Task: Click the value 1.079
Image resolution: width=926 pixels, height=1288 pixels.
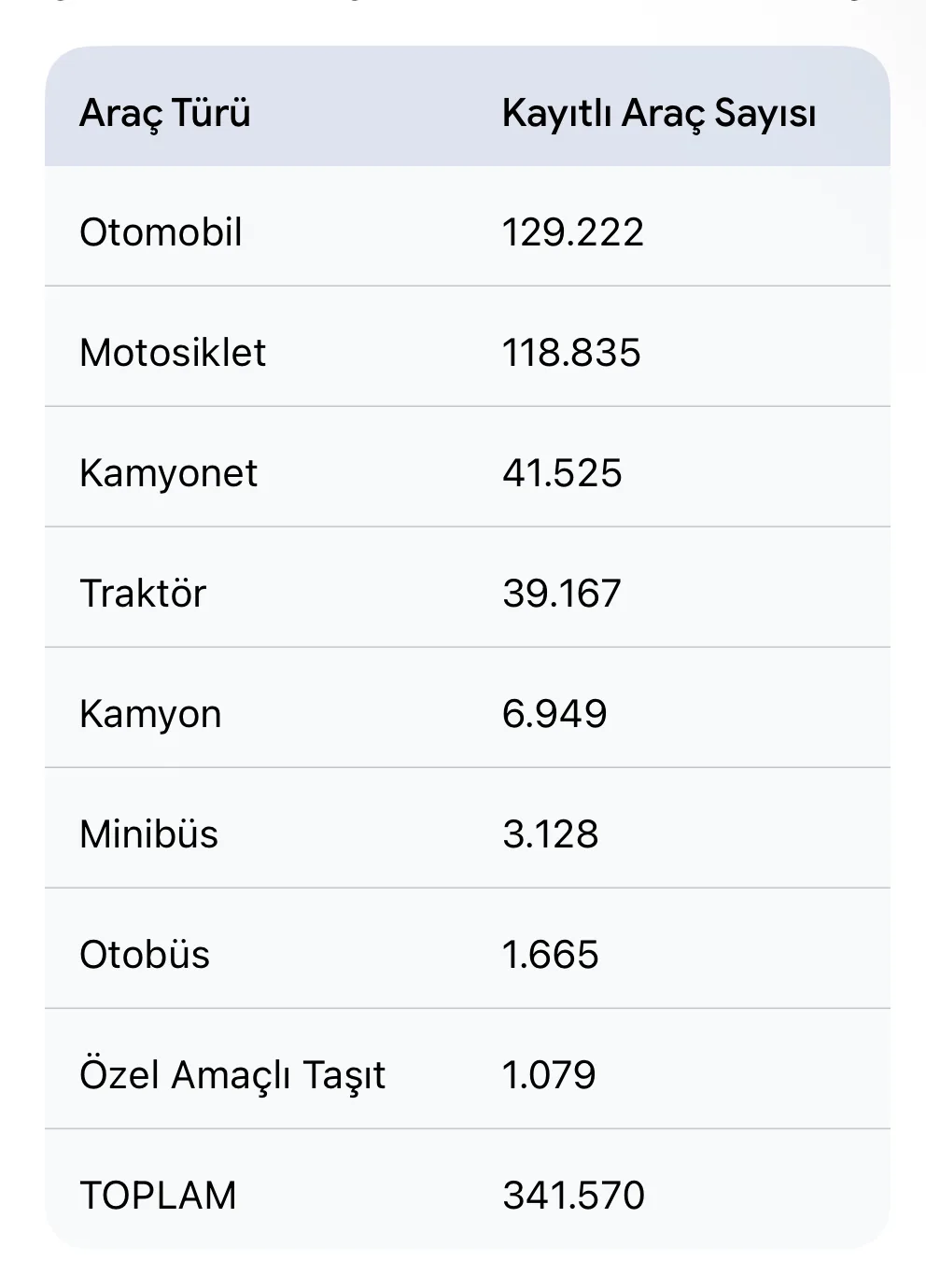Action: pos(549,1075)
